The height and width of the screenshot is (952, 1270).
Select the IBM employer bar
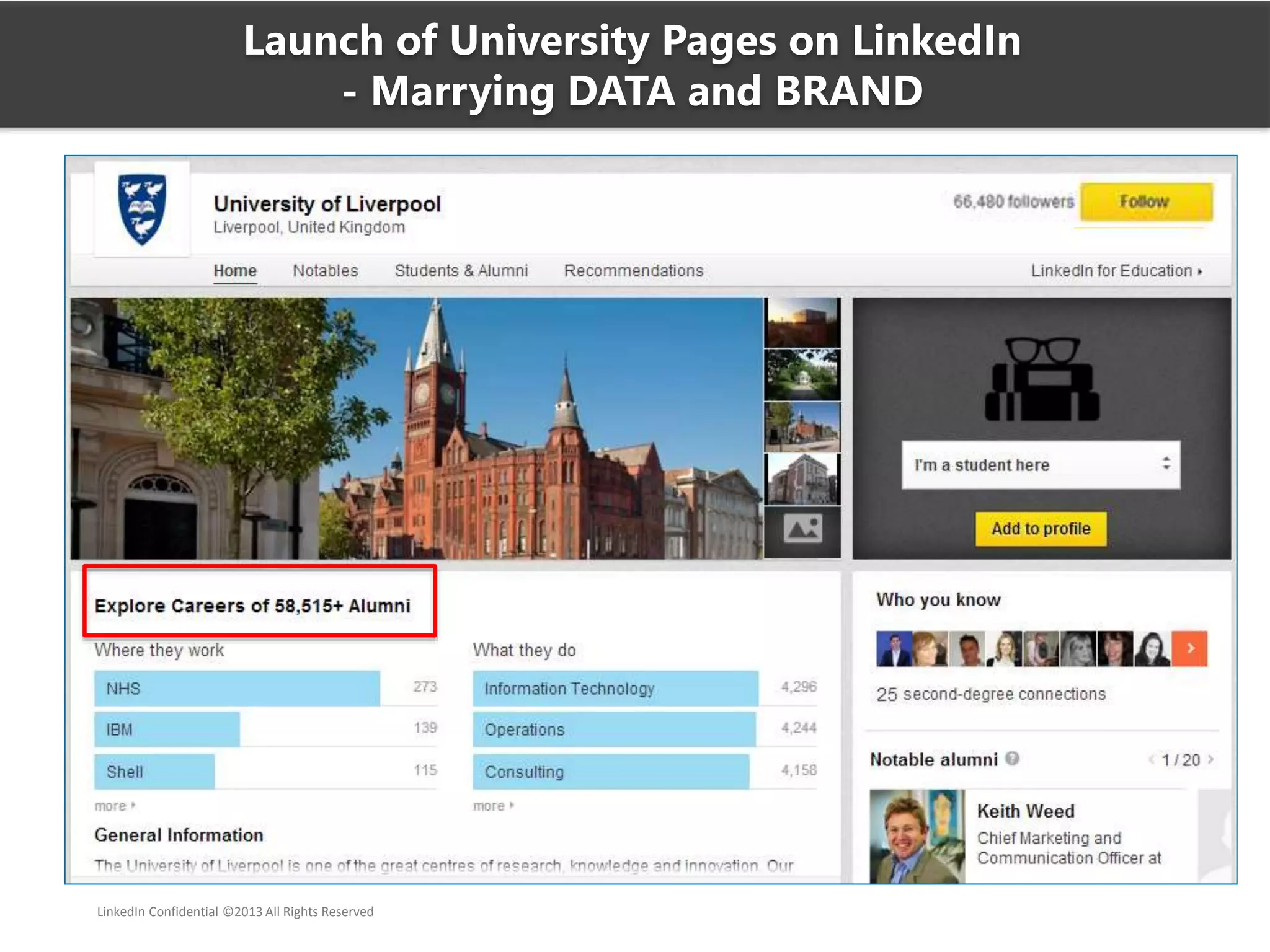click(167, 729)
